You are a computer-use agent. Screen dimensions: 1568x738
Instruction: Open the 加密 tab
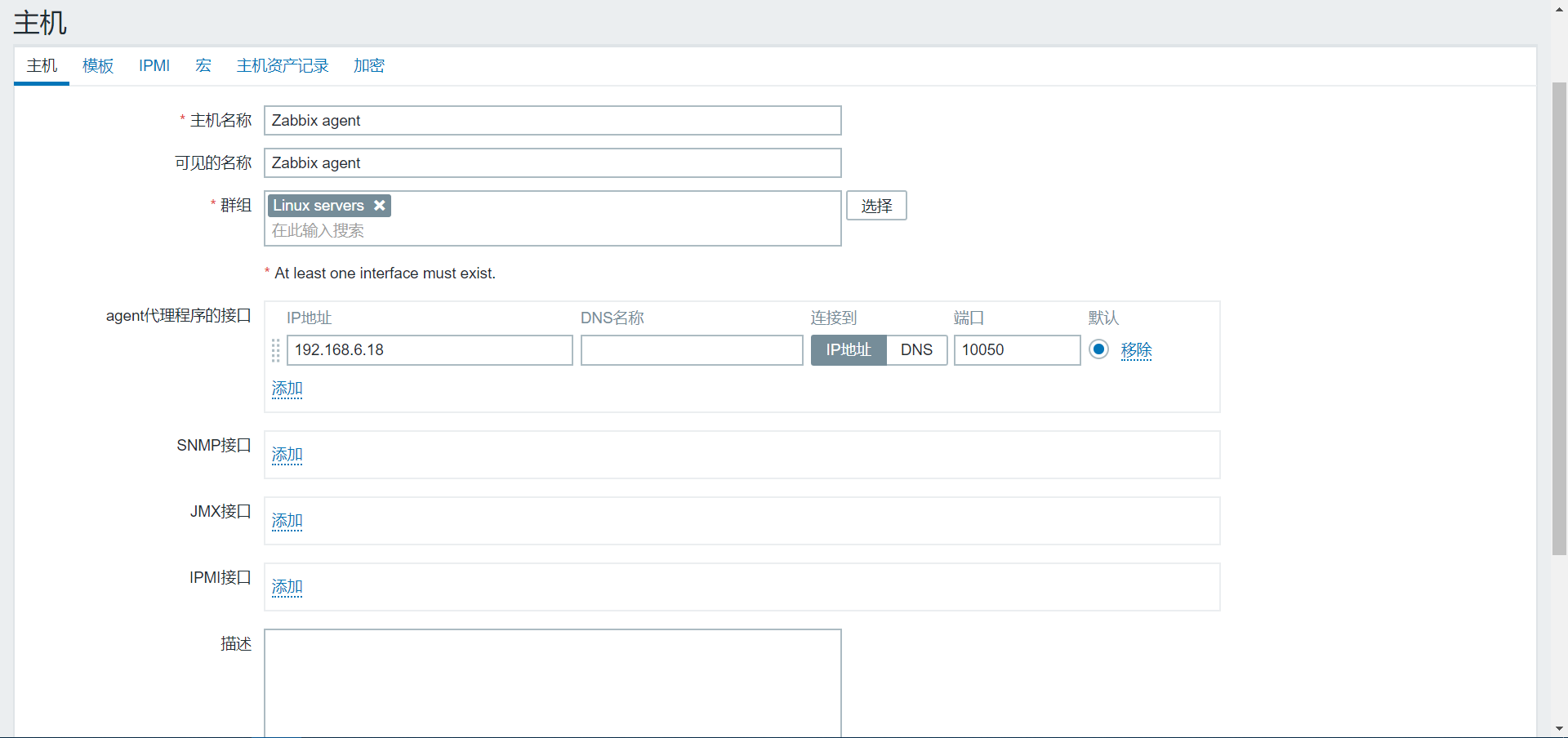click(369, 66)
